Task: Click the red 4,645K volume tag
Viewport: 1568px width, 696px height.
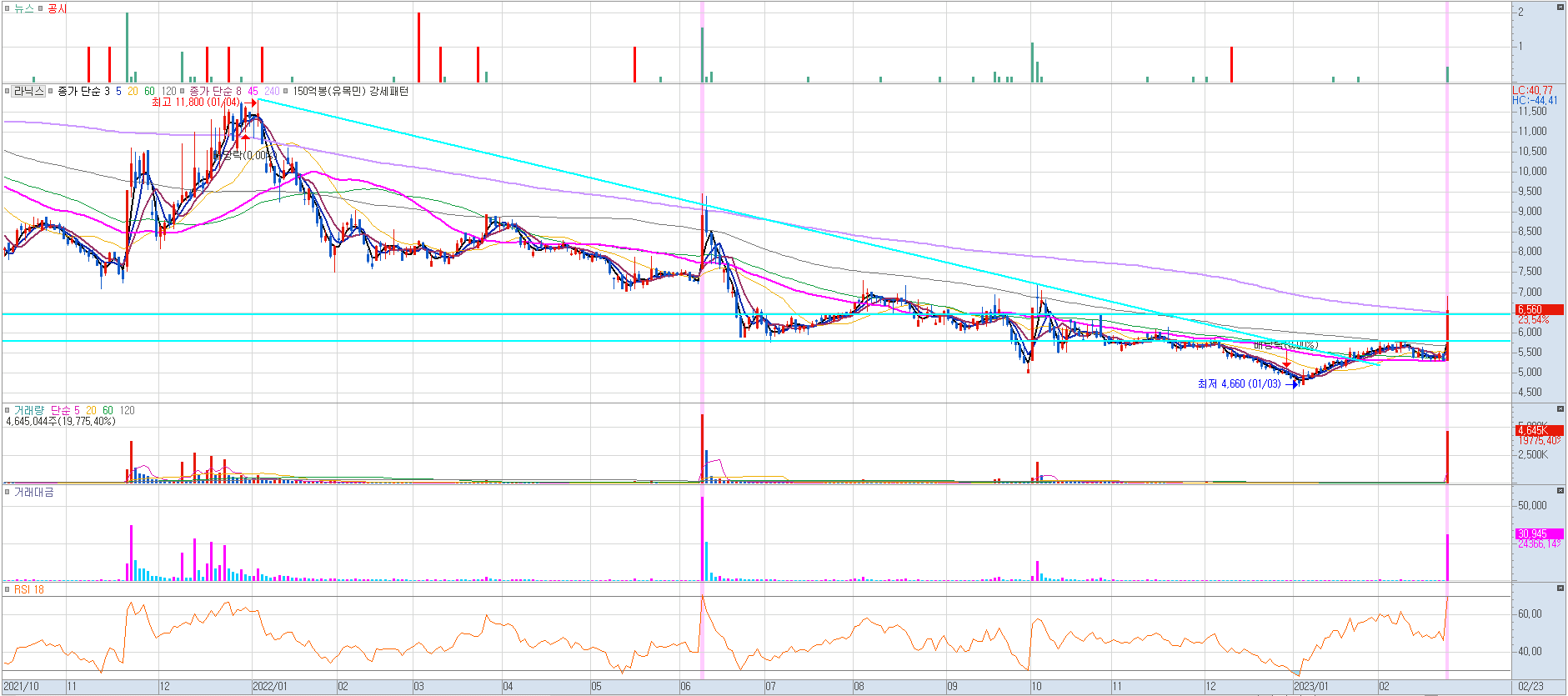Action: coord(1539,431)
